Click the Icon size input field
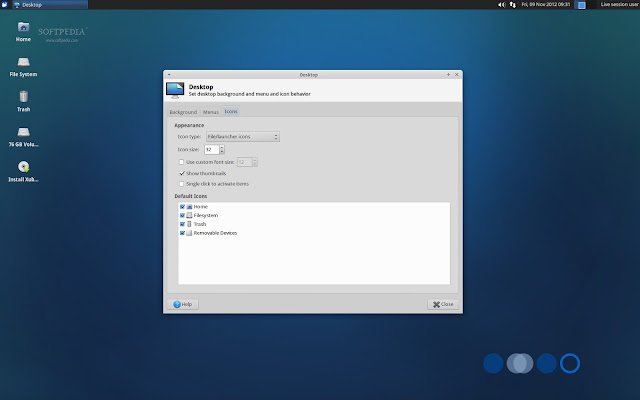 pyautogui.click(x=212, y=150)
